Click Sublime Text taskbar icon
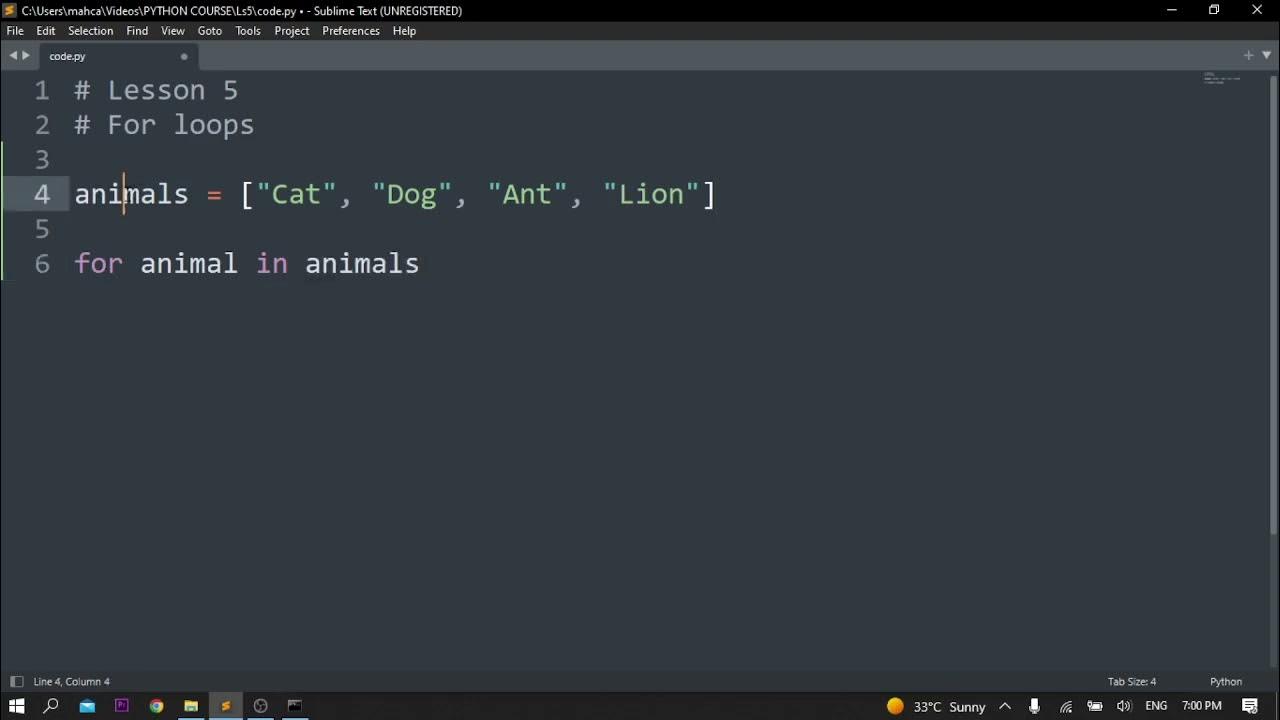Screen dimensions: 1280x720 coord(226,706)
